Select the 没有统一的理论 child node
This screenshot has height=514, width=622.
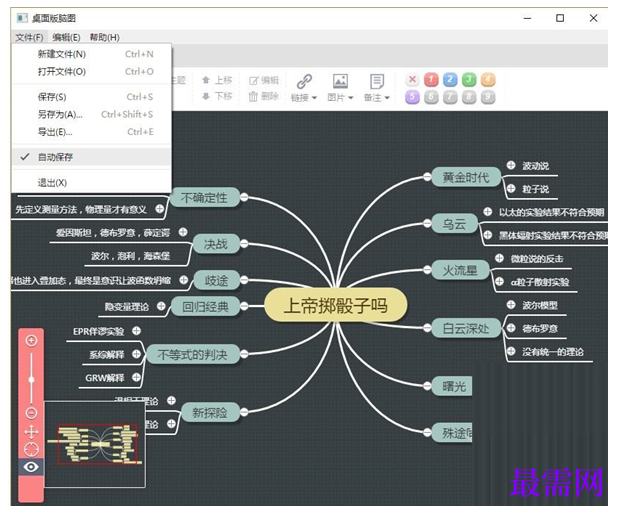[x=553, y=352]
